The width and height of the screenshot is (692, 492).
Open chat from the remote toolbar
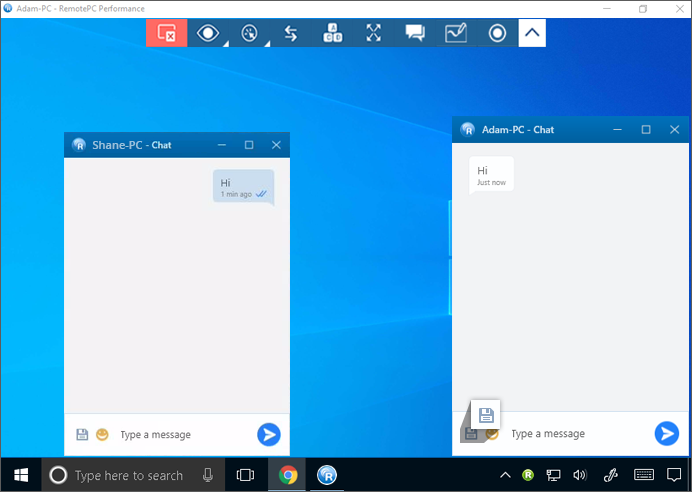coord(414,33)
